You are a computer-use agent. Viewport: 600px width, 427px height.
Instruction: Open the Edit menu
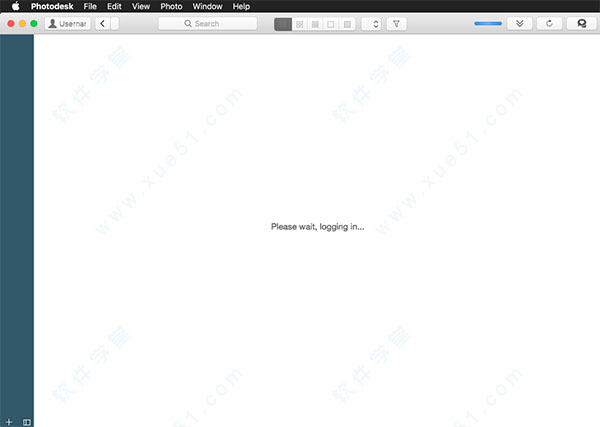tap(114, 7)
